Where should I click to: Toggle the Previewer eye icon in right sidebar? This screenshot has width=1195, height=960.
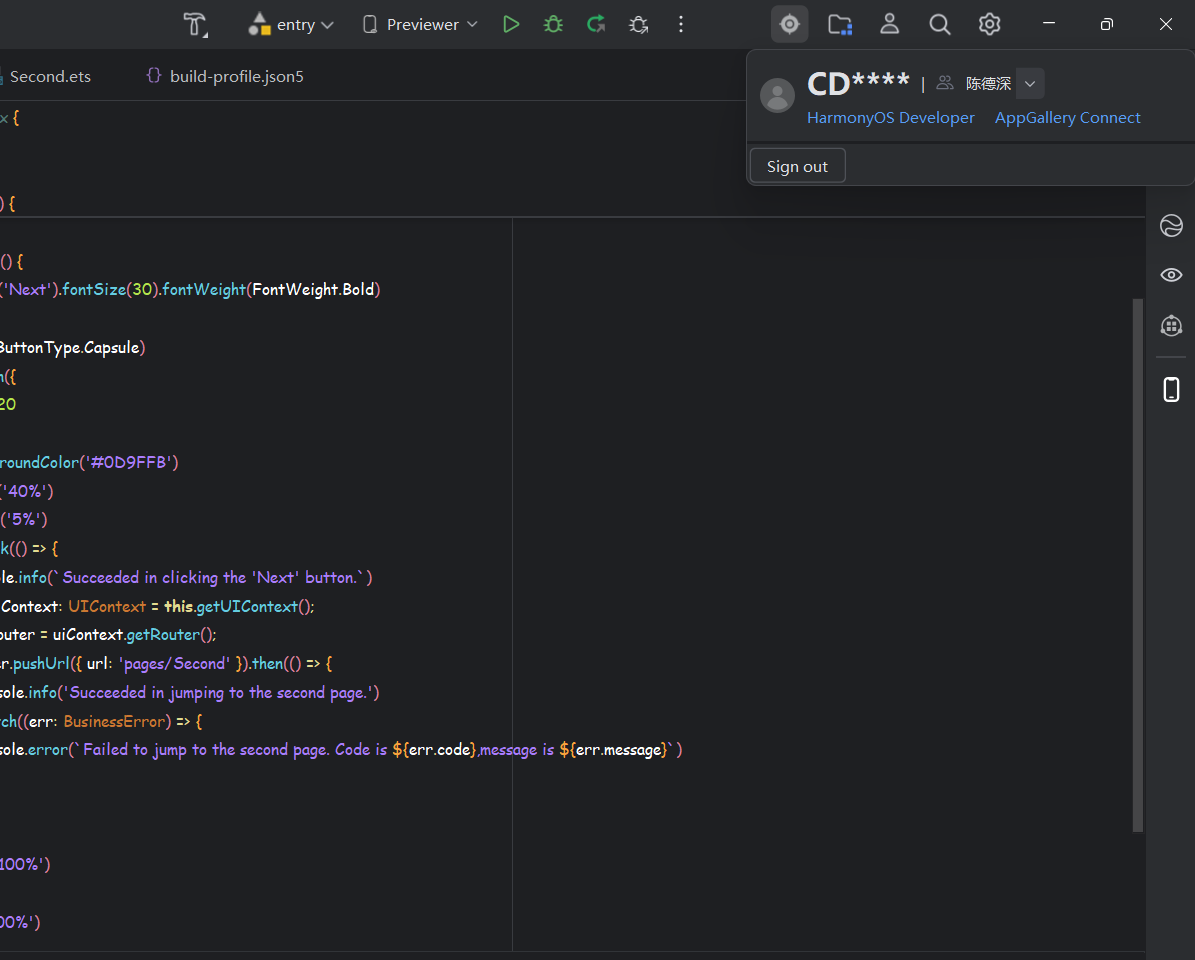point(1171,275)
